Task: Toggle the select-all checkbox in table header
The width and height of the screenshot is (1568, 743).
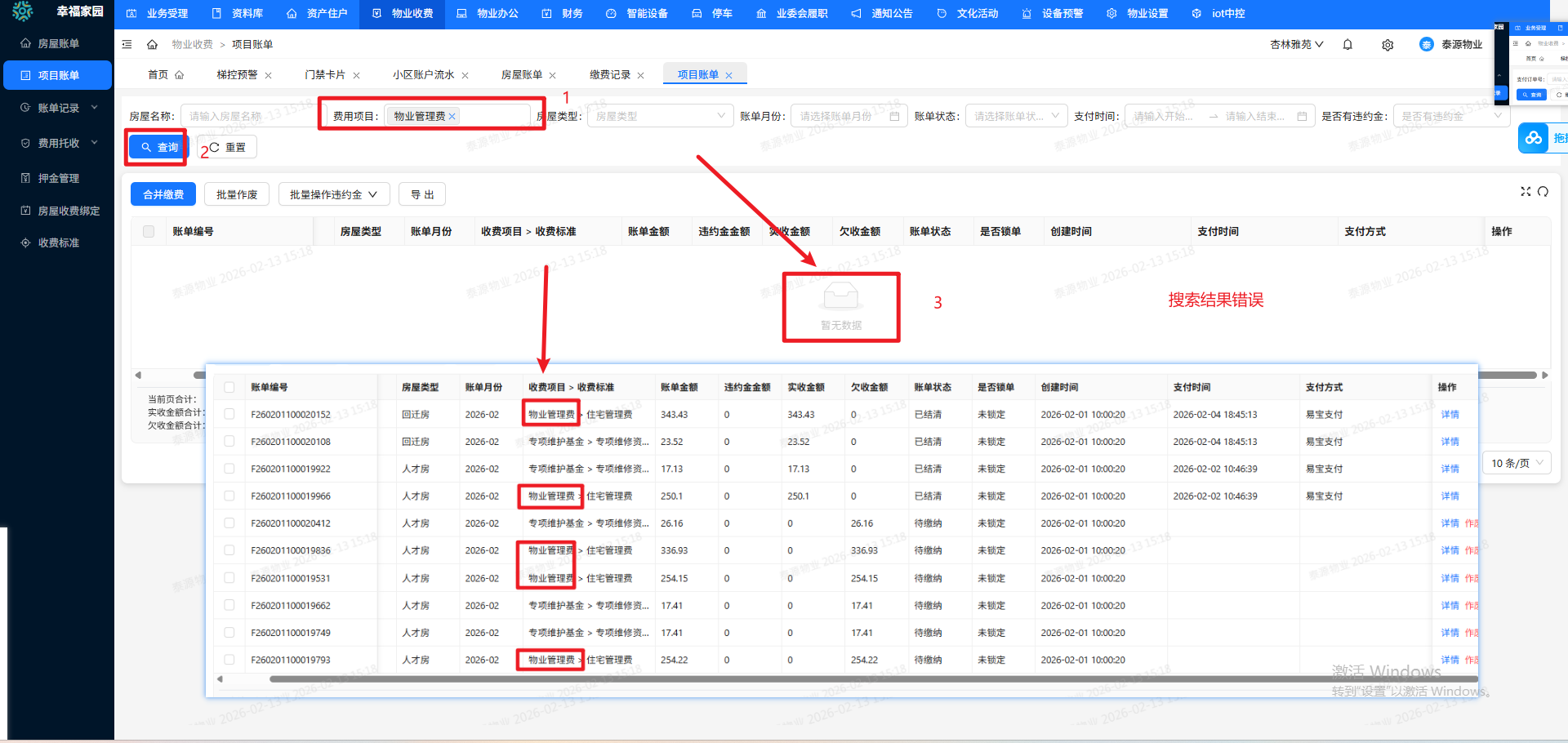Action: coord(149,232)
